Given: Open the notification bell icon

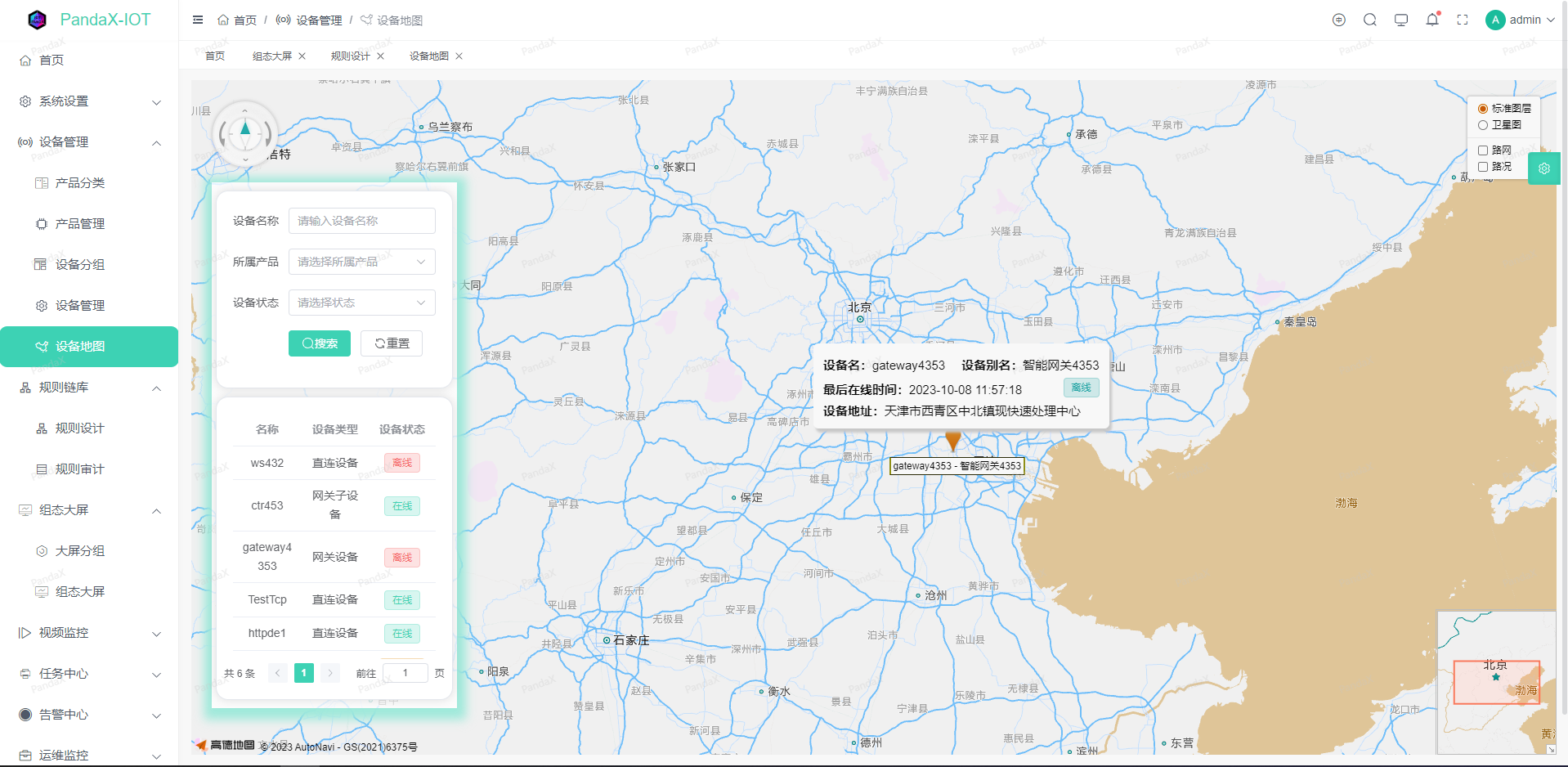Looking at the screenshot, I should click(x=1432, y=20).
